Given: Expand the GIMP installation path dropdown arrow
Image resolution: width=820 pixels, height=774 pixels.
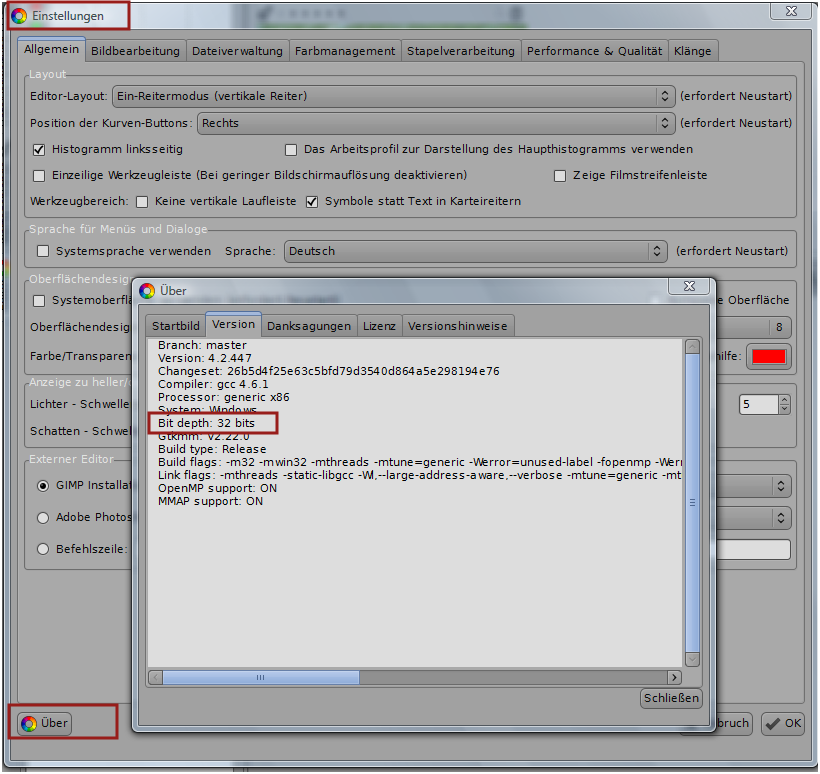Looking at the screenshot, I should [x=781, y=486].
